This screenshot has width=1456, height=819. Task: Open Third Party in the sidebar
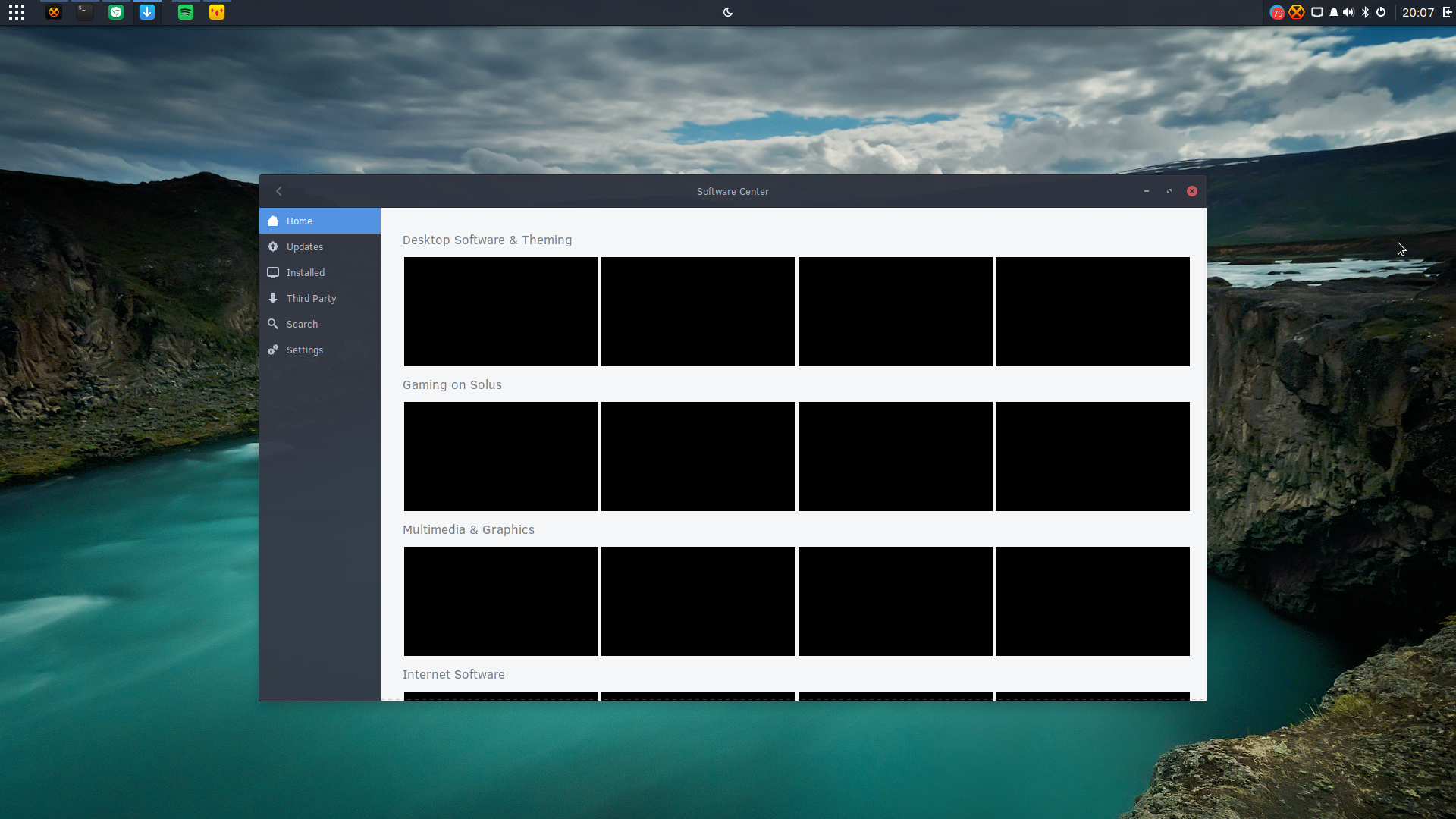(320, 298)
